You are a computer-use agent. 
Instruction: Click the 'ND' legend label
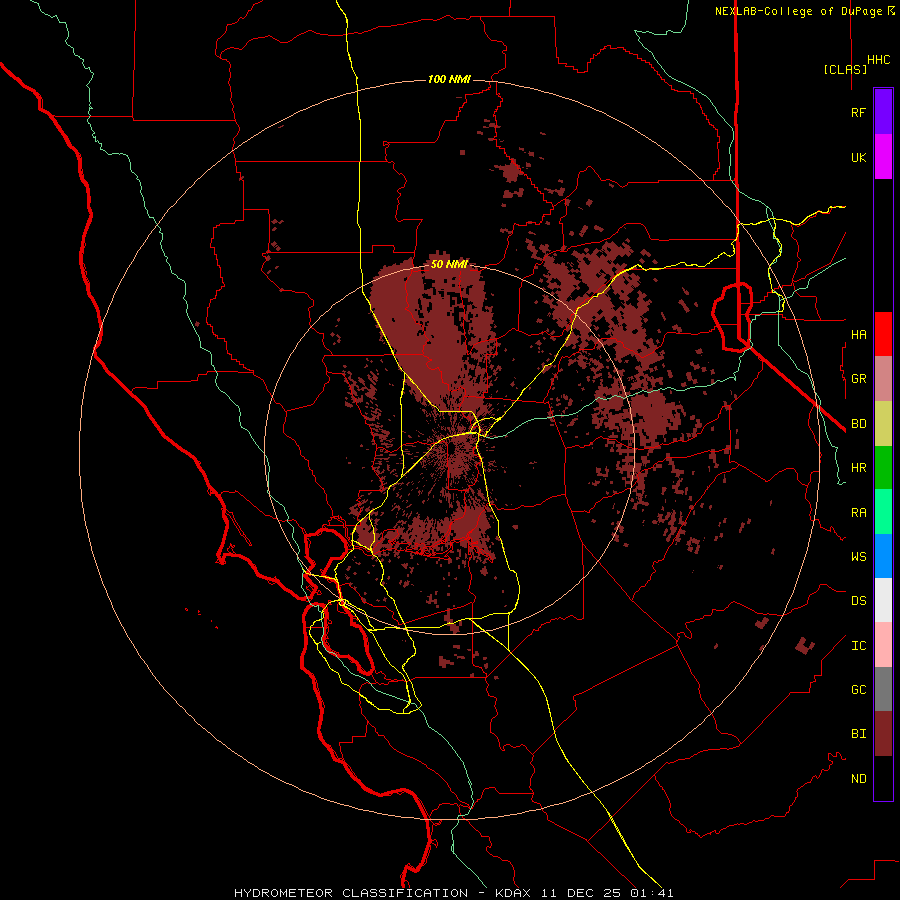point(858,779)
